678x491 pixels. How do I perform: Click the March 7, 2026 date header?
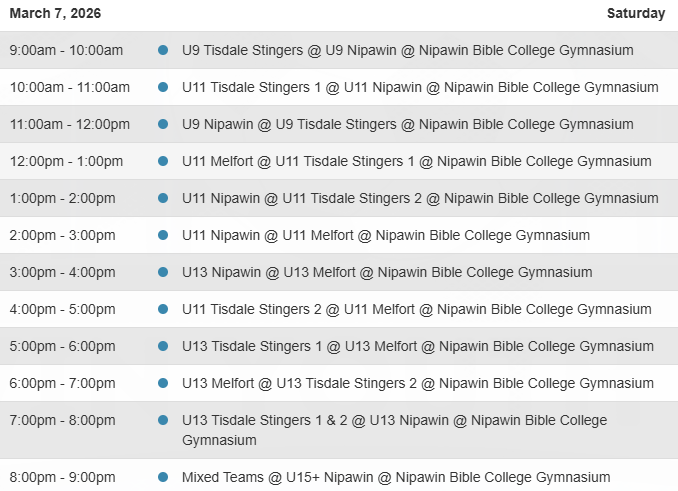[55, 14]
